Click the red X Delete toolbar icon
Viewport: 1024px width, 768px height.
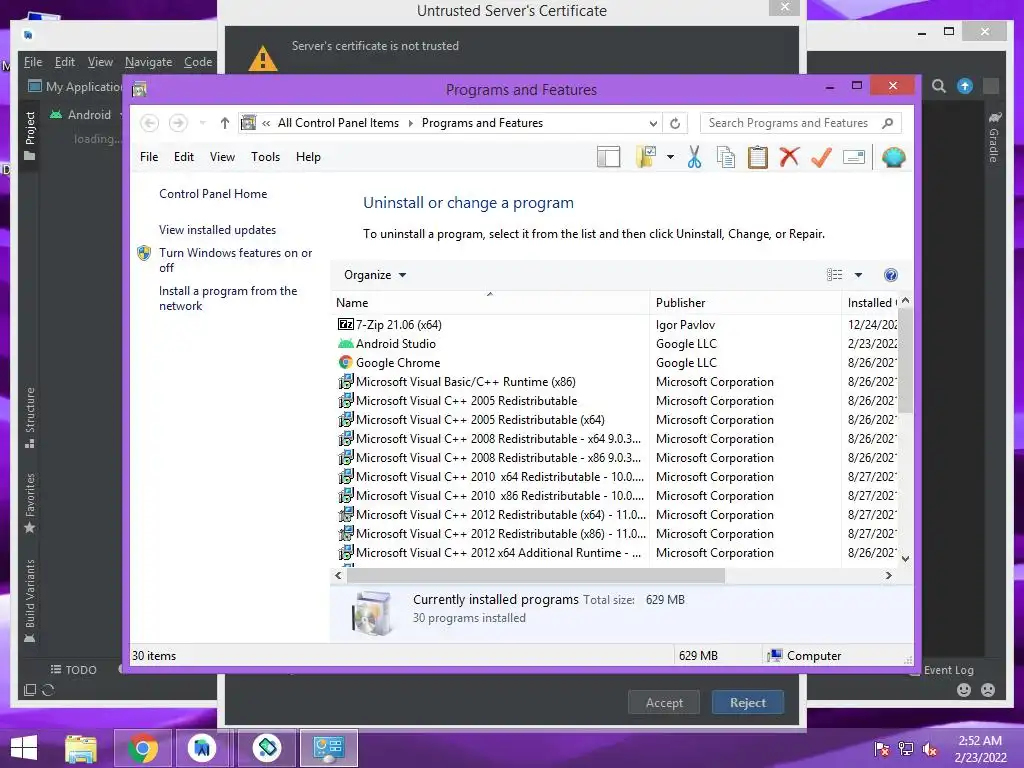click(789, 157)
